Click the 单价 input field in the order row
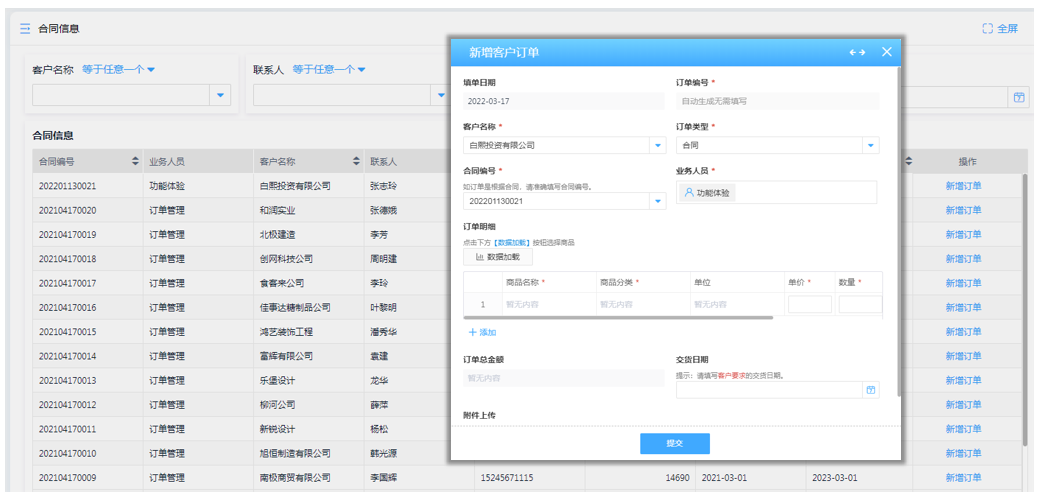This screenshot has height=504, width=1041. tap(809, 304)
